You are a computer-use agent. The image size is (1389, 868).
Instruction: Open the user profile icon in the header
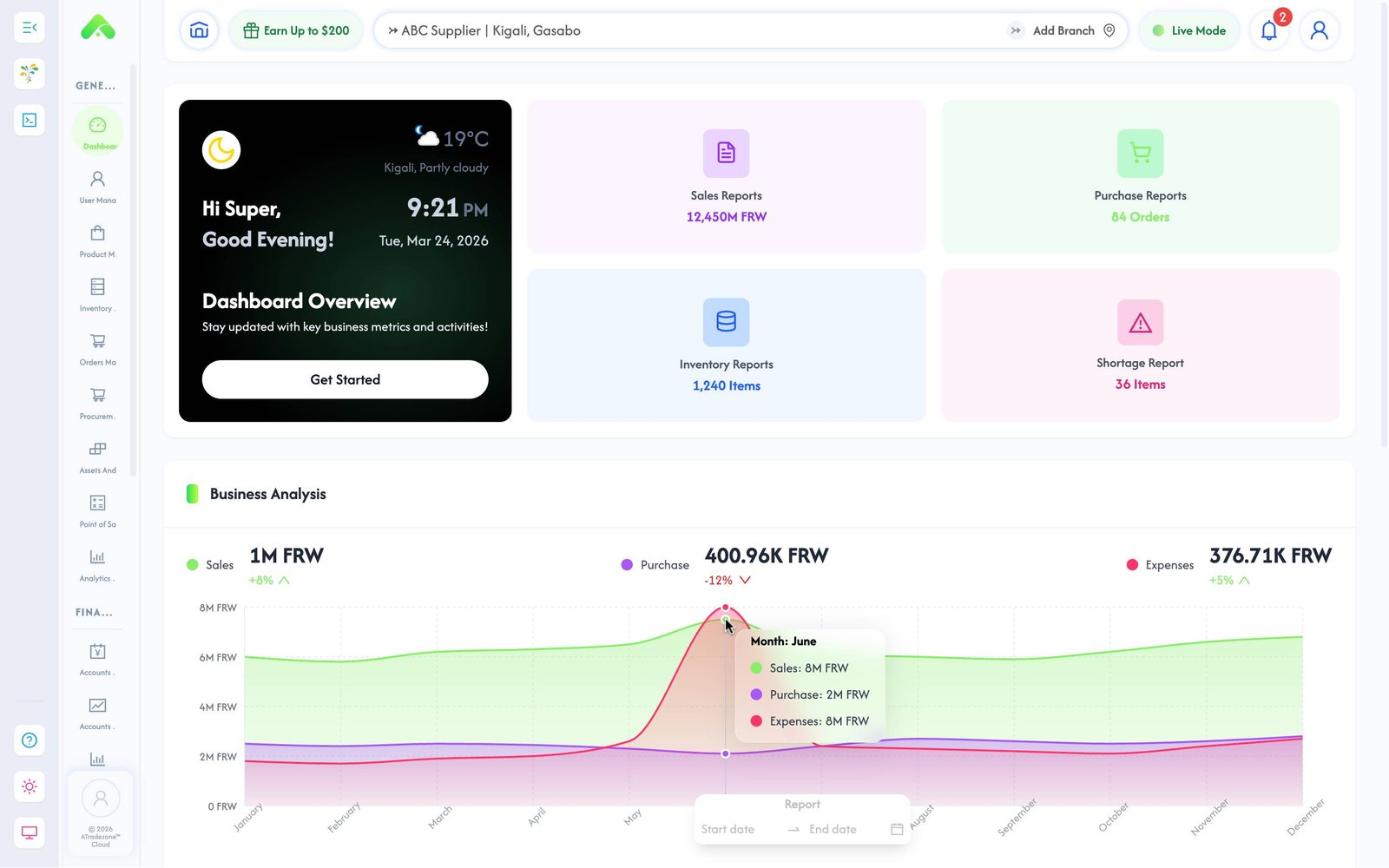point(1320,30)
